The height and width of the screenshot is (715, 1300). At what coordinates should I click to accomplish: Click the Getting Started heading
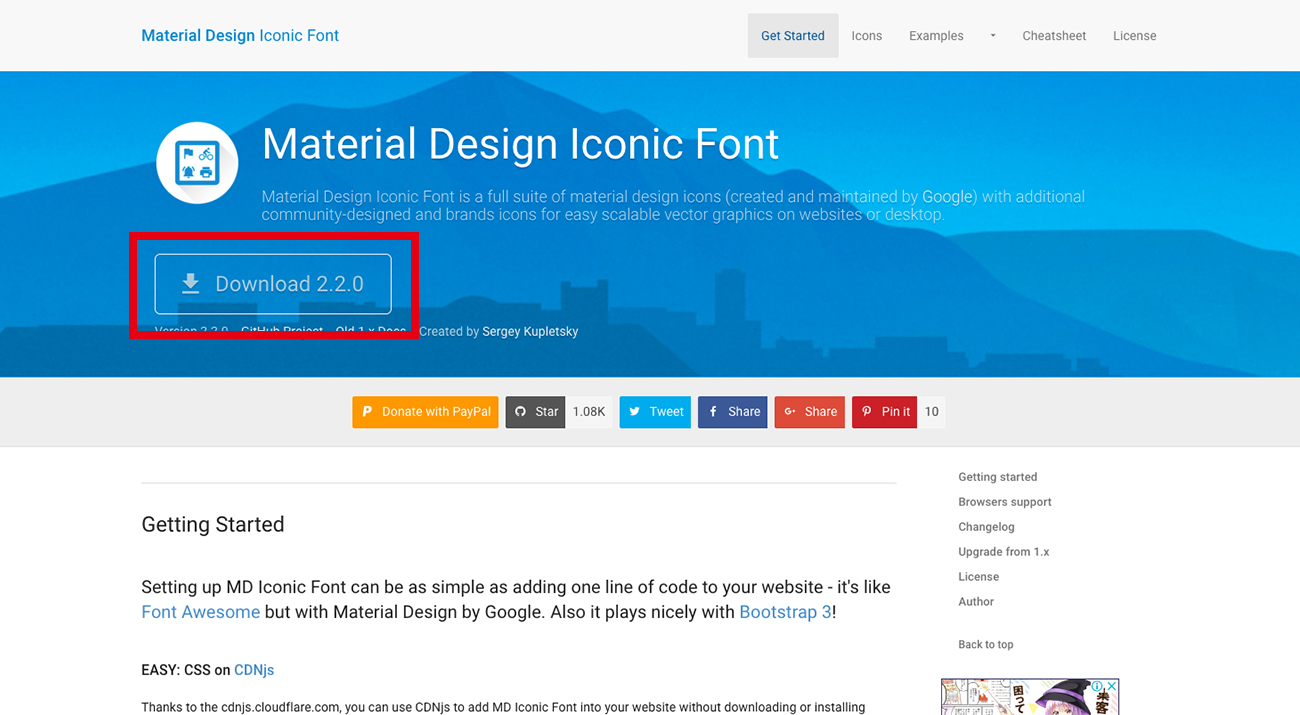pyautogui.click(x=213, y=525)
